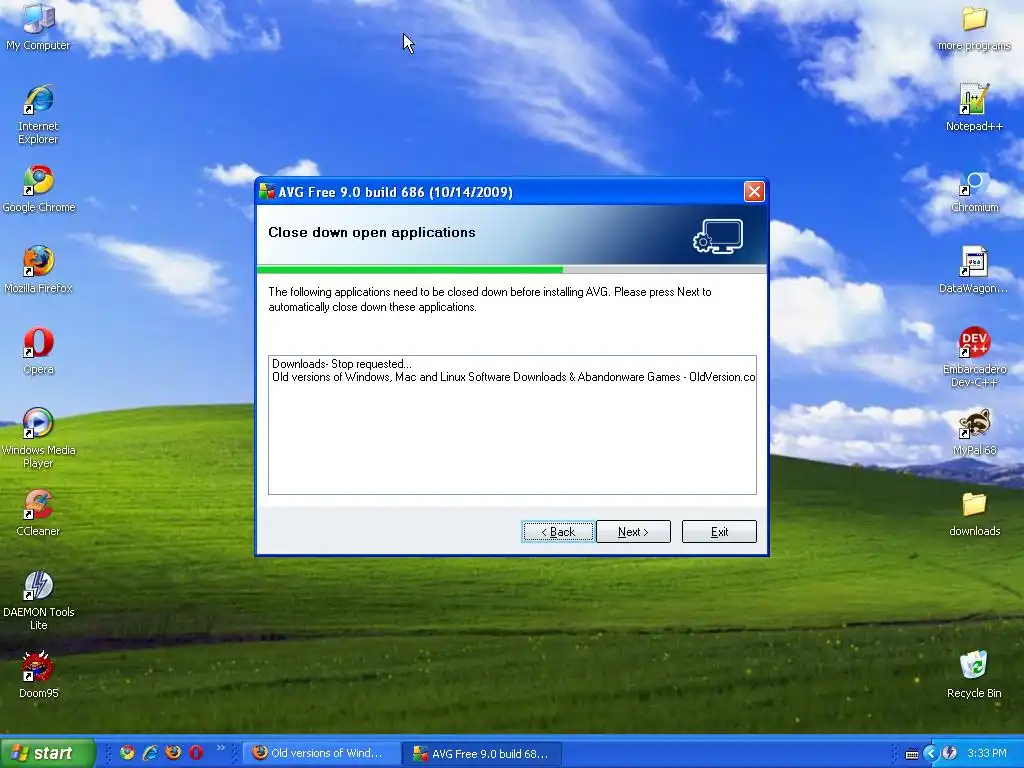Click Internet Explorer Quick Launch icon
This screenshot has width=1024, height=768.
coord(150,752)
